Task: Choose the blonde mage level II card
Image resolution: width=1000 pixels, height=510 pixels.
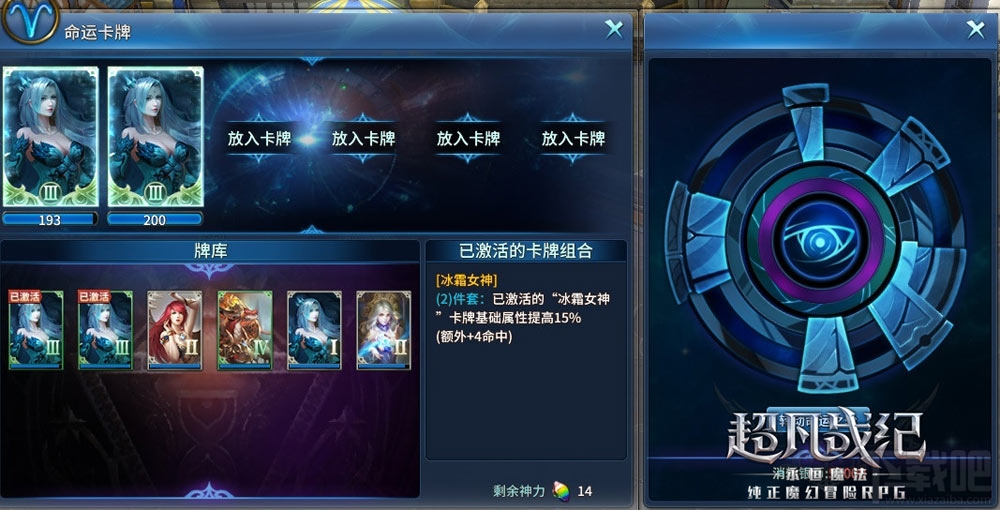Action: (x=384, y=330)
